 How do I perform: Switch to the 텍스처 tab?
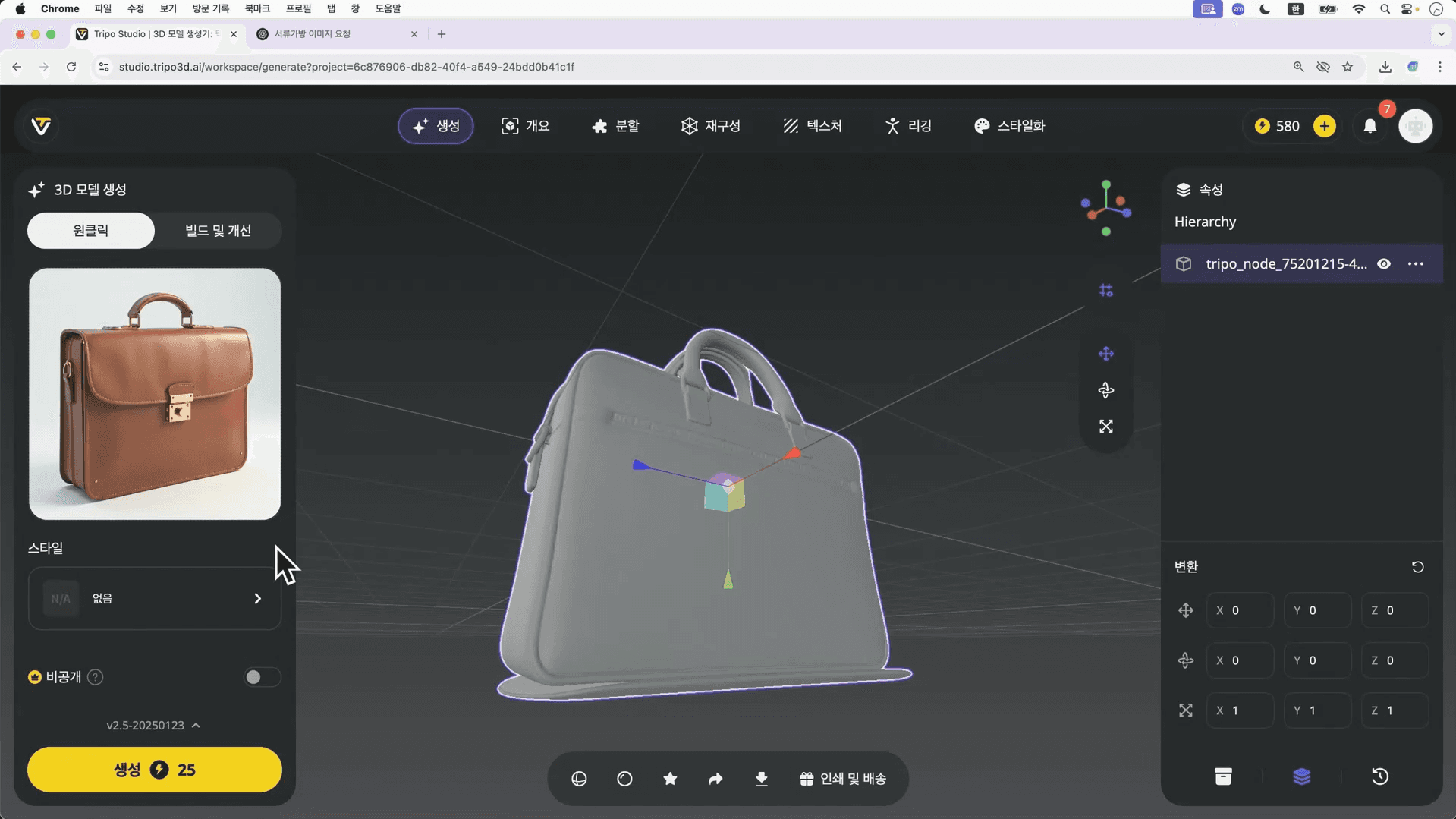tap(813, 126)
